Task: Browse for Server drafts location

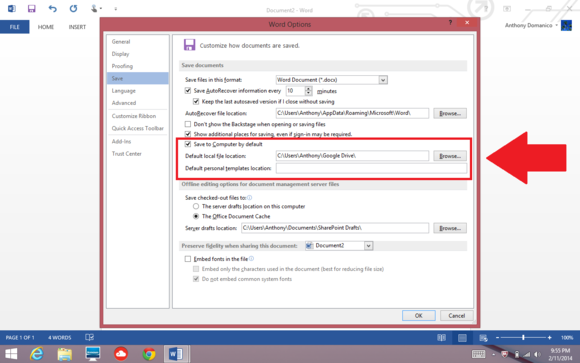Action: pyautogui.click(x=450, y=228)
